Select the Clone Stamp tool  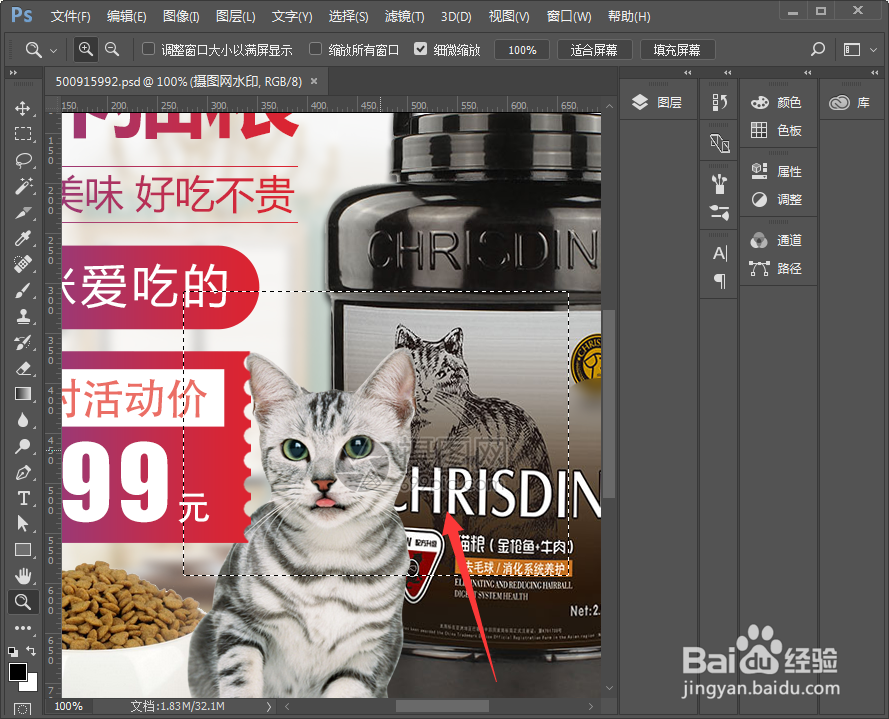click(x=22, y=316)
